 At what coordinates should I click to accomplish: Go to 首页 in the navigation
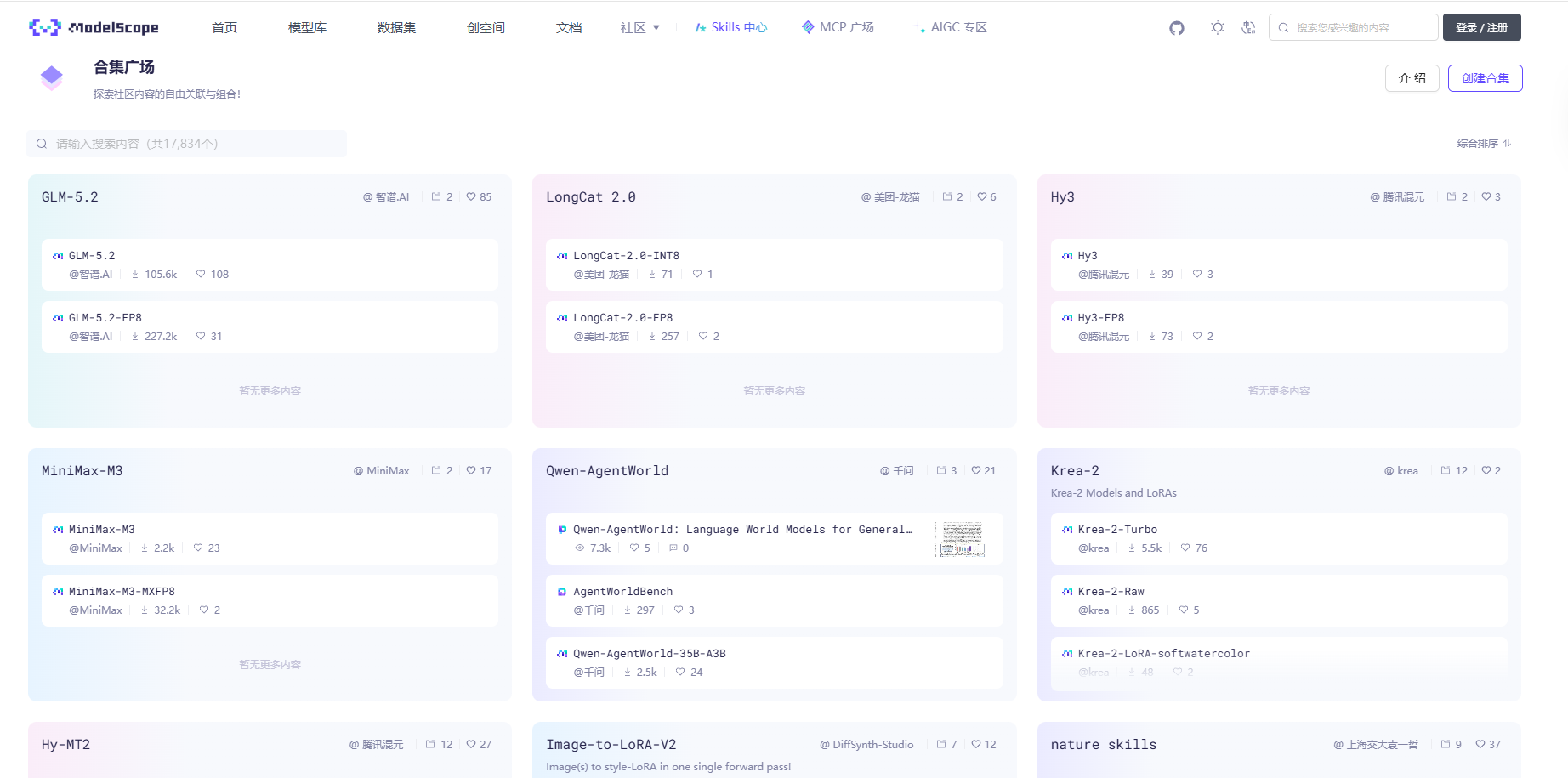pos(224,28)
